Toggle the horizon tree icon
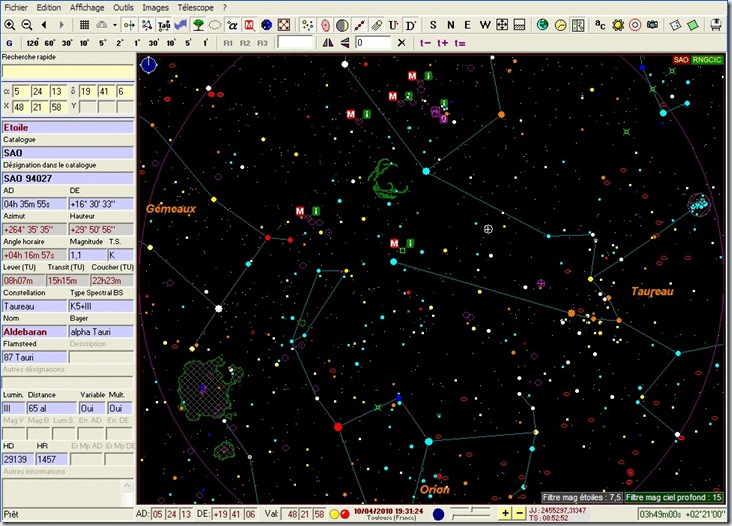 point(198,25)
